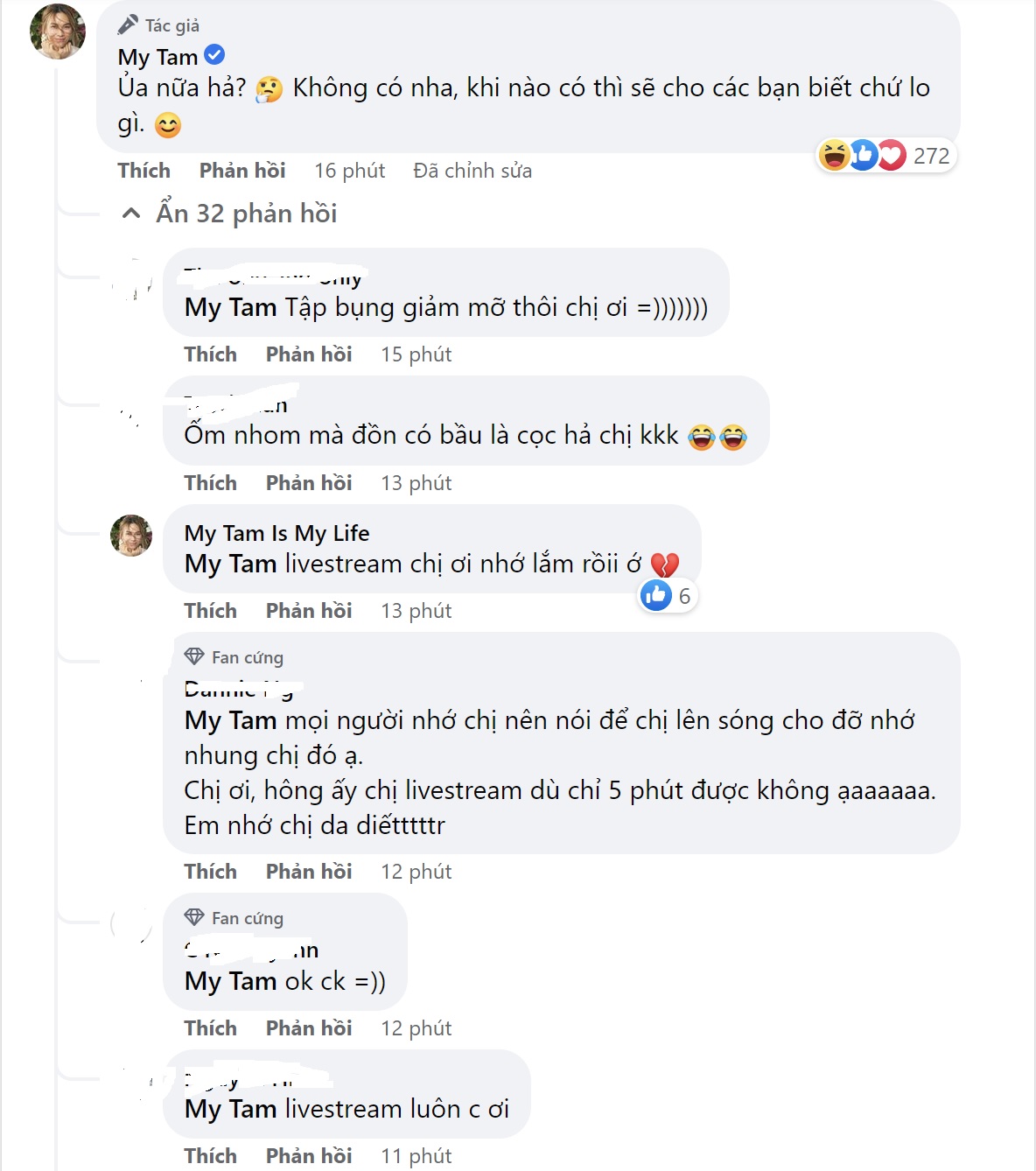Click the verified badge next to My Tam

click(214, 55)
